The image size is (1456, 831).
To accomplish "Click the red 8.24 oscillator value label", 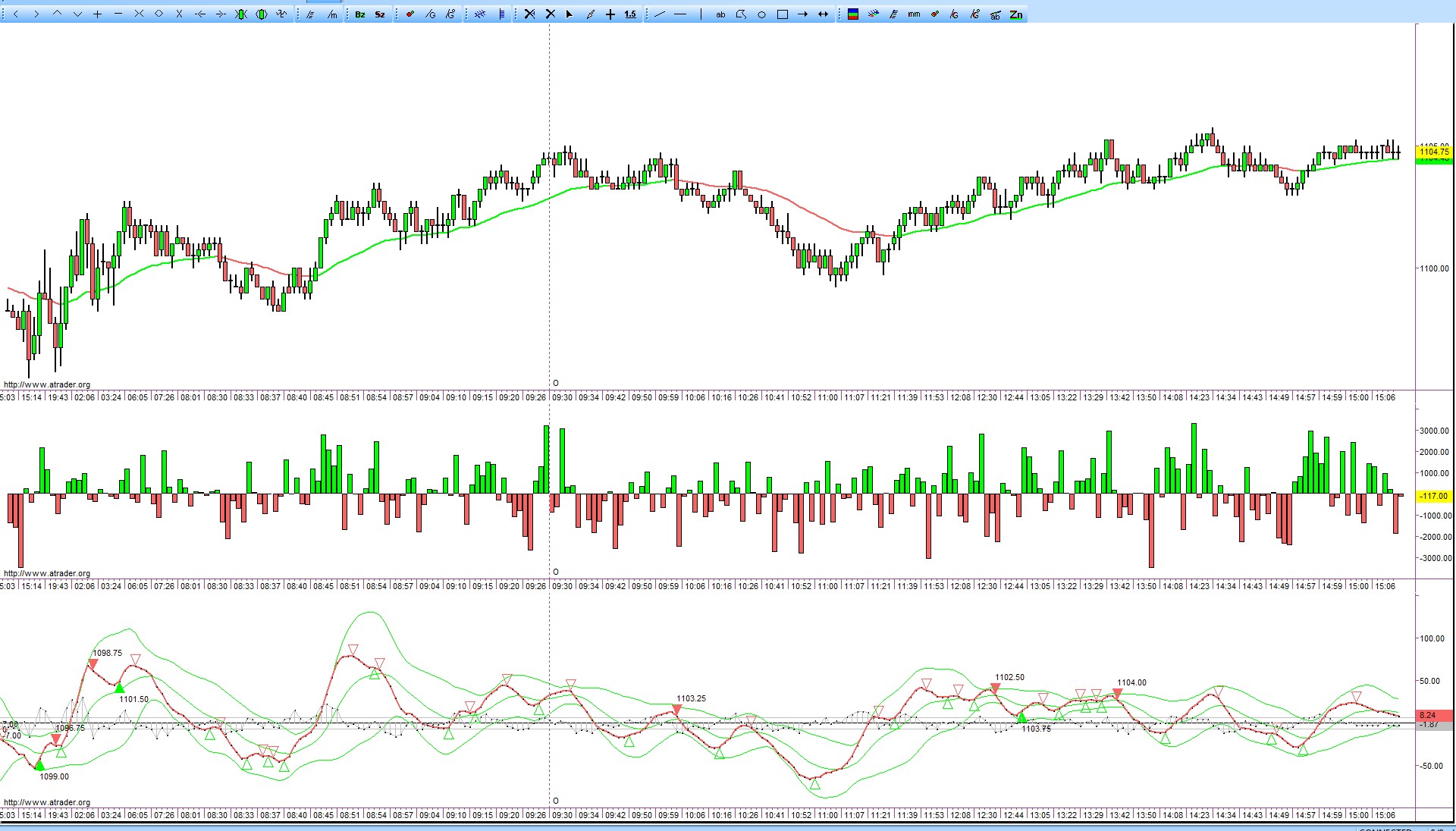I will (x=1434, y=715).
